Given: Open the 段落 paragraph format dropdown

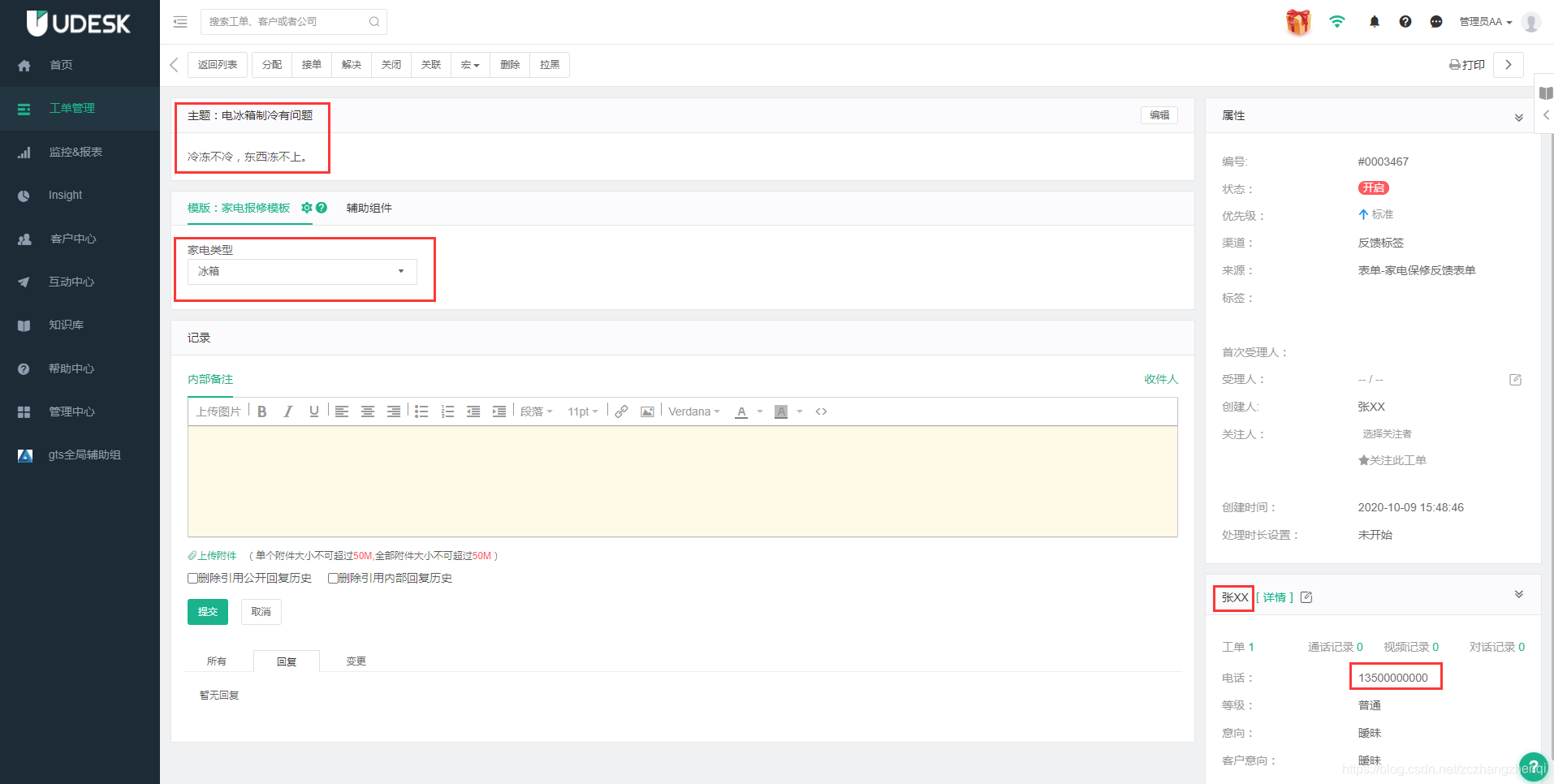Looking at the screenshot, I should click(536, 411).
